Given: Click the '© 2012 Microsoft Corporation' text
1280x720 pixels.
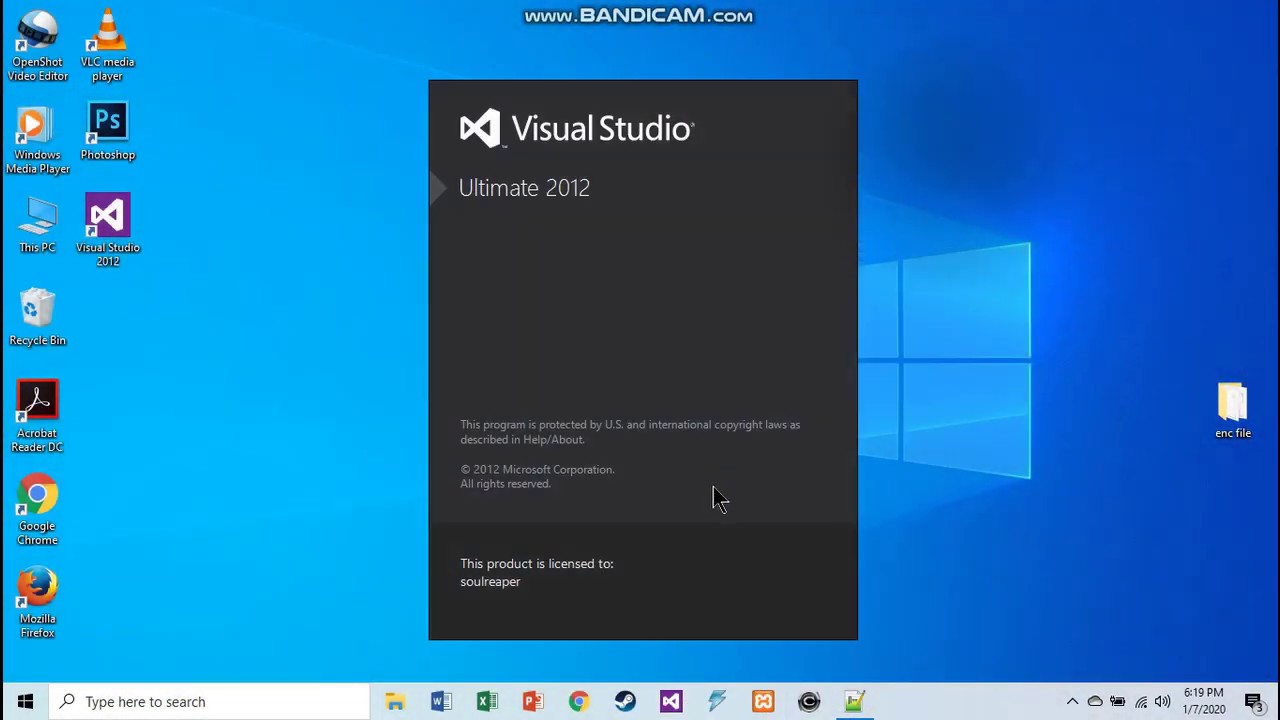Looking at the screenshot, I should 537,469.
